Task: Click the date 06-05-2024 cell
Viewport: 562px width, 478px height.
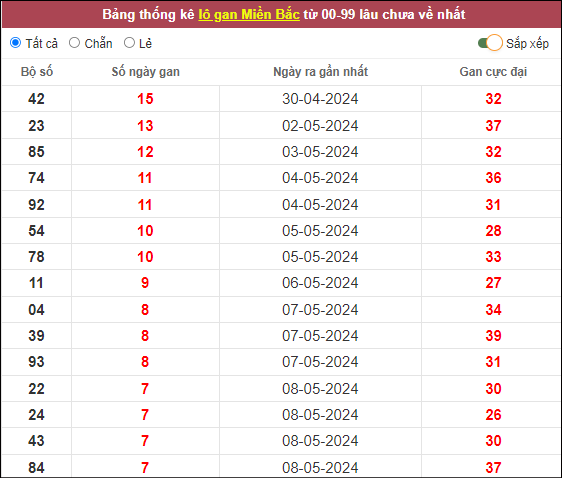Action: click(x=320, y=283)
